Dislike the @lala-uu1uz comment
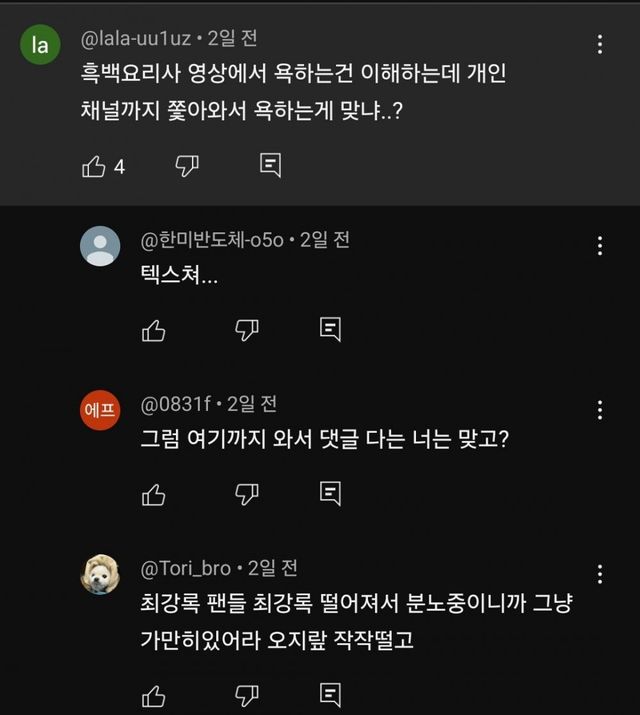The width and height of the screenshot is (640, 715). [x=187, y=166]
